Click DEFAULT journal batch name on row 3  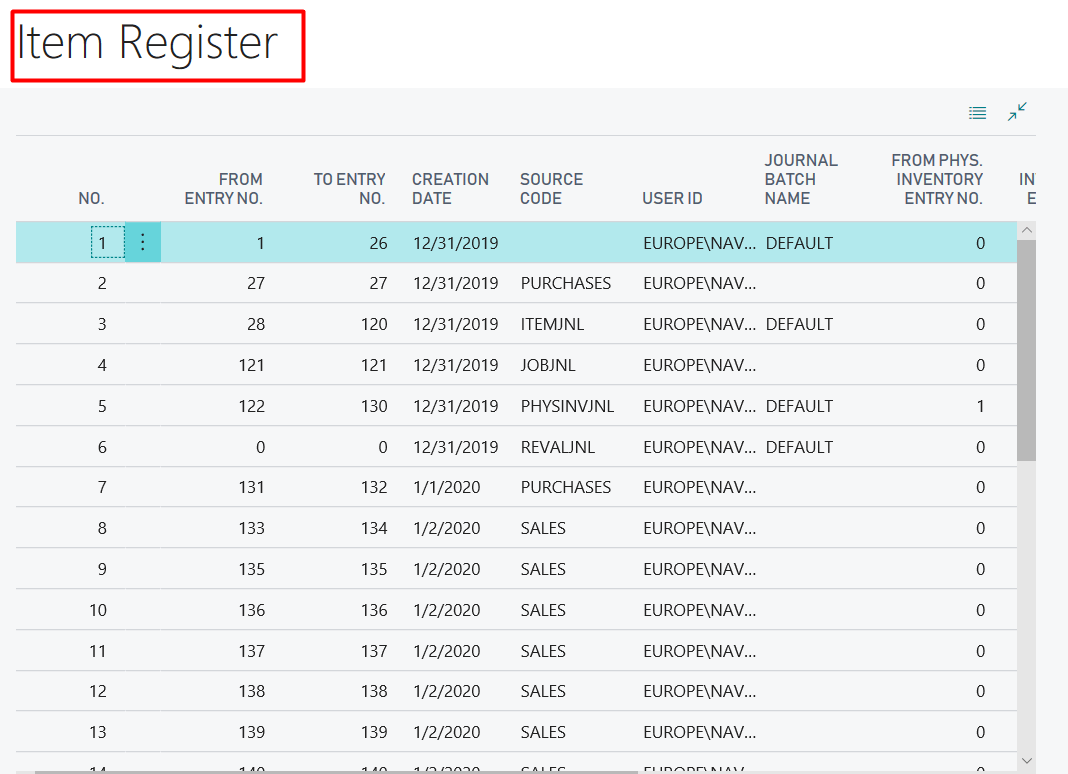tap(800, 324)
